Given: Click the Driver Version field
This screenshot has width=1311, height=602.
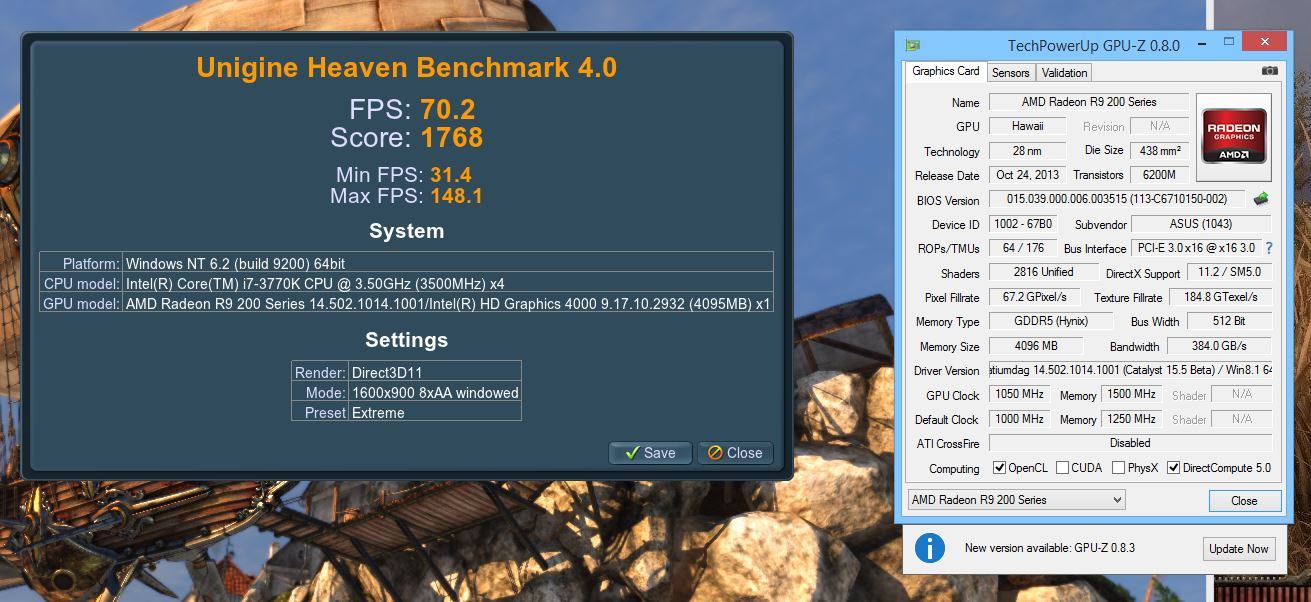Looking at the screenshot, I should 1130,370.
